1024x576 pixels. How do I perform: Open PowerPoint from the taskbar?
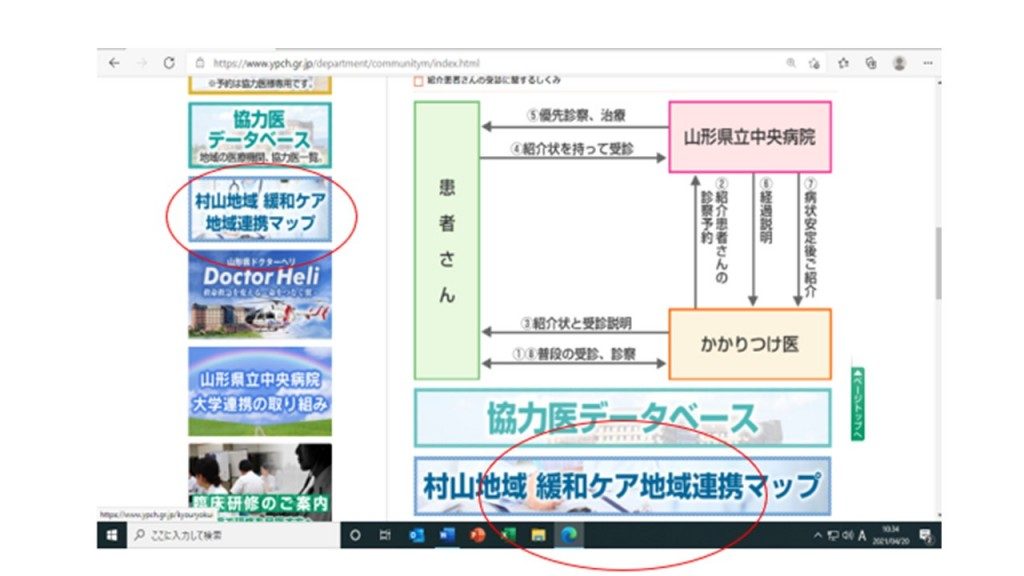click(x=477, y=535)
